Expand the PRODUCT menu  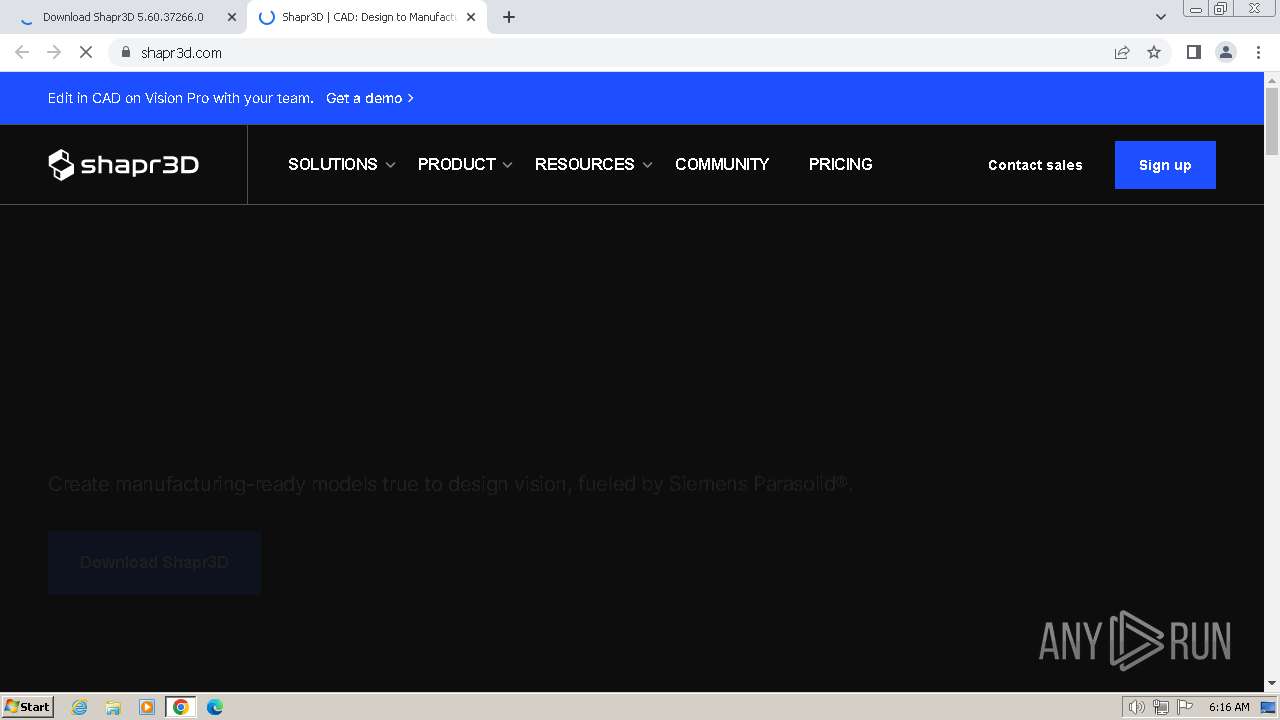click(x=466, y=164)
